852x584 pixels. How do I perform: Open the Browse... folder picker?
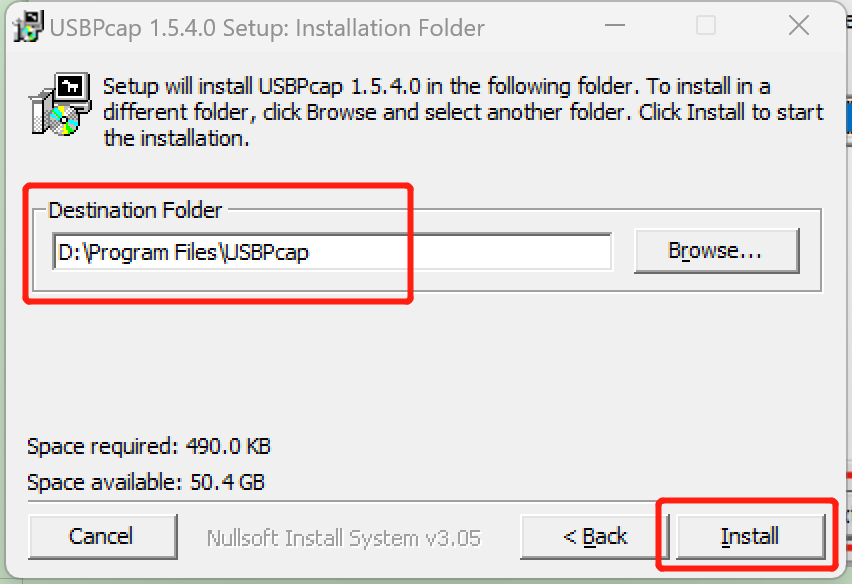(716, 251)
